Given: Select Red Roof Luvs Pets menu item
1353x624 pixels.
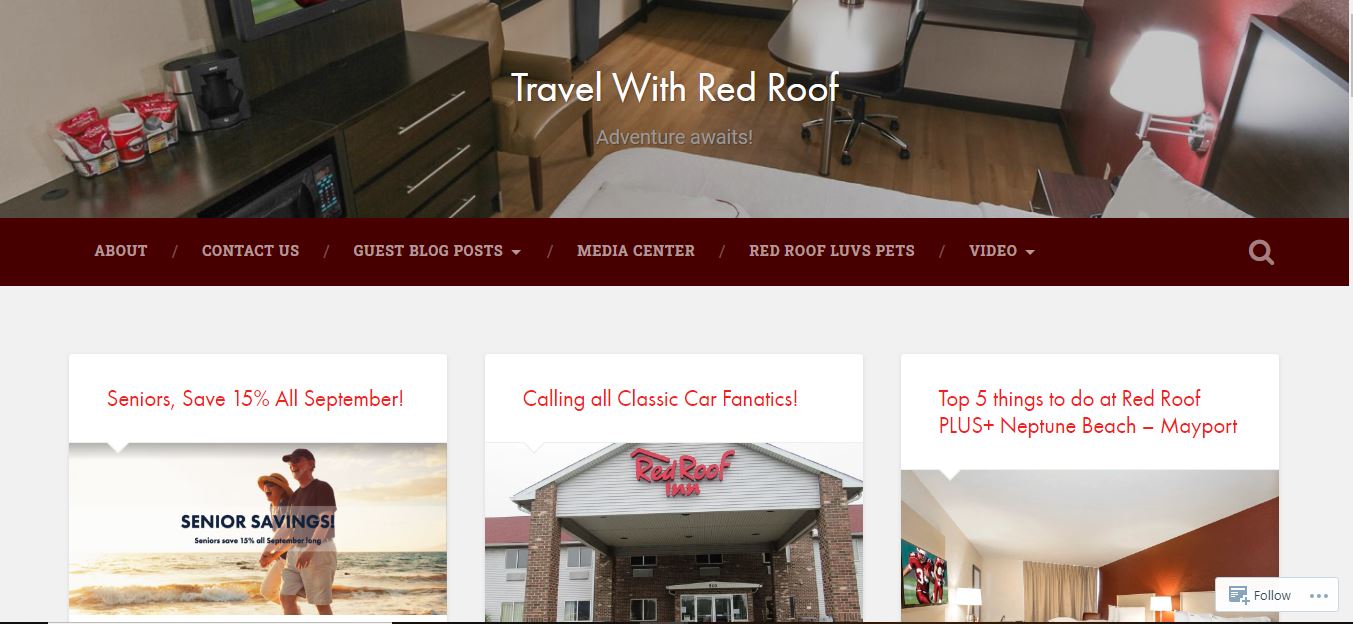Looking at the screenshot, I should (832, 251).
